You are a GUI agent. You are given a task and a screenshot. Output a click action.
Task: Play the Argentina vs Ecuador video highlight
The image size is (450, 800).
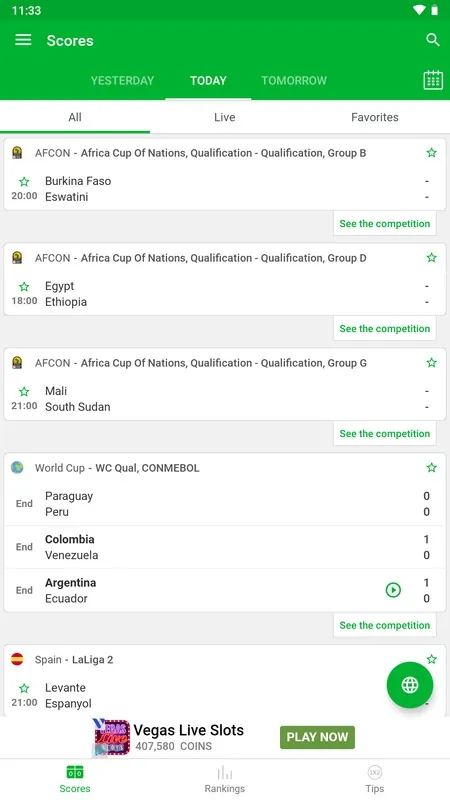coord(393,590)
